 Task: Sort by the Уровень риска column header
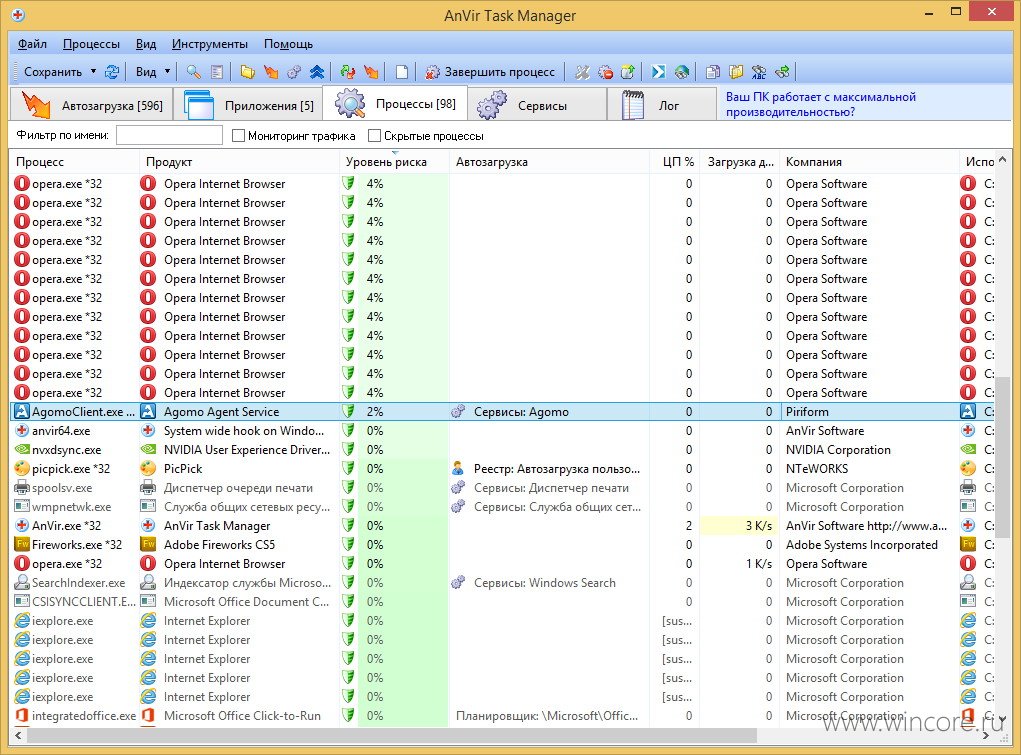pos(394,162)
